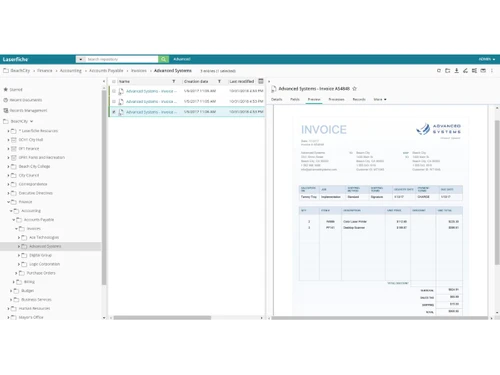
Task: Switch to the Processes tab
Action: pos(336,99)
